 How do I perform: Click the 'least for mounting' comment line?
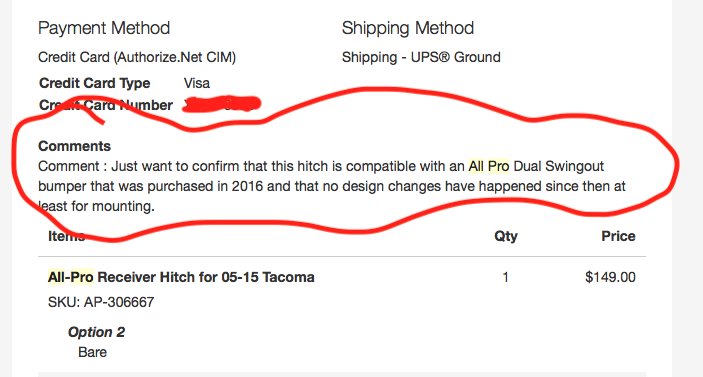96,206
